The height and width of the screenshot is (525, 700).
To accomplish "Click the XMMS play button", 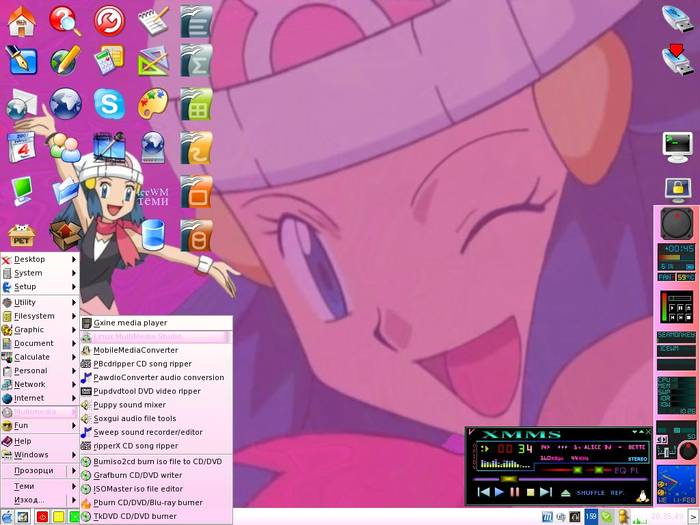I will coord(500,492).
